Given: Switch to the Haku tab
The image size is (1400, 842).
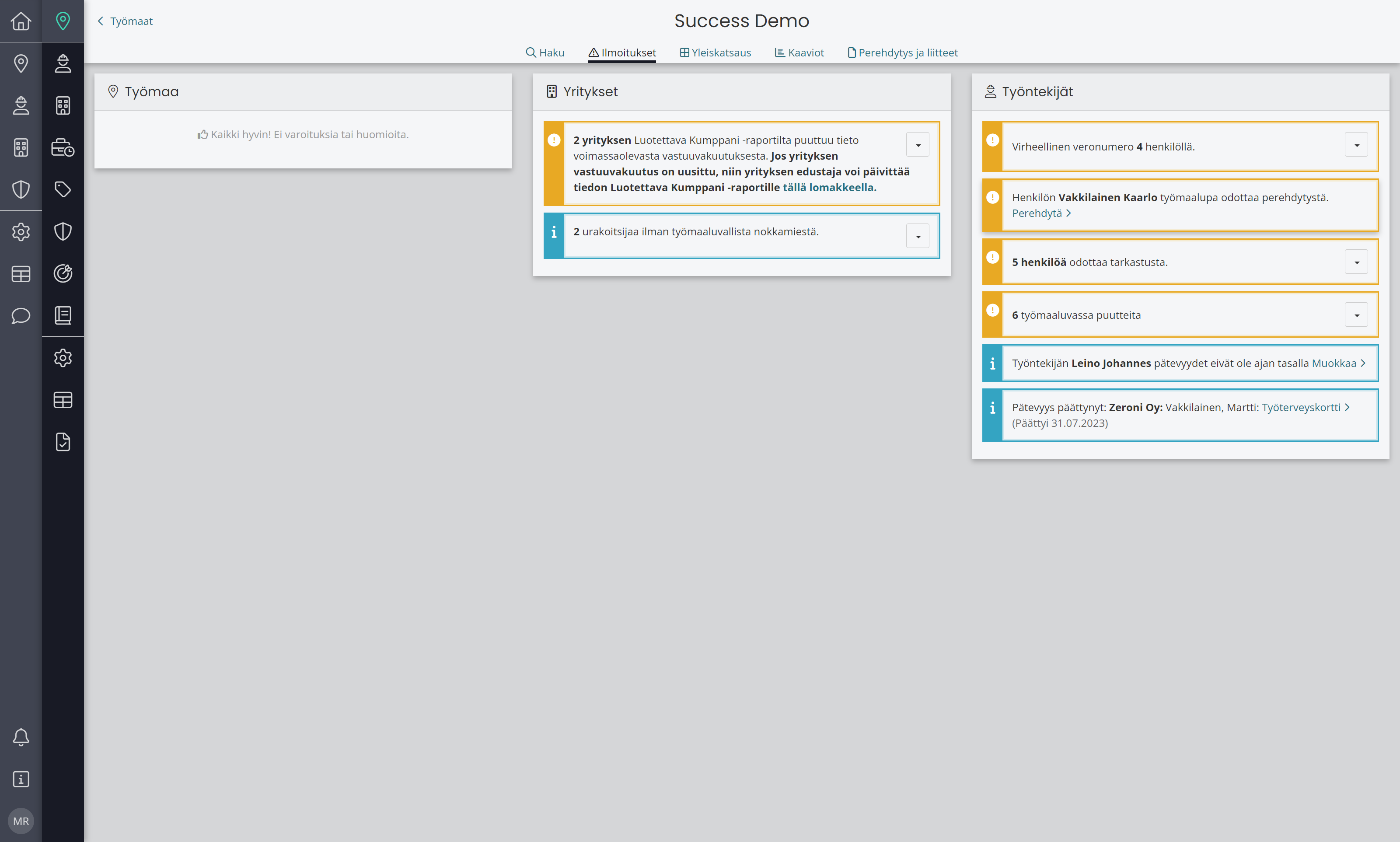Looking at the screenshot, I should pyautogui.click(x=545, y=53).
